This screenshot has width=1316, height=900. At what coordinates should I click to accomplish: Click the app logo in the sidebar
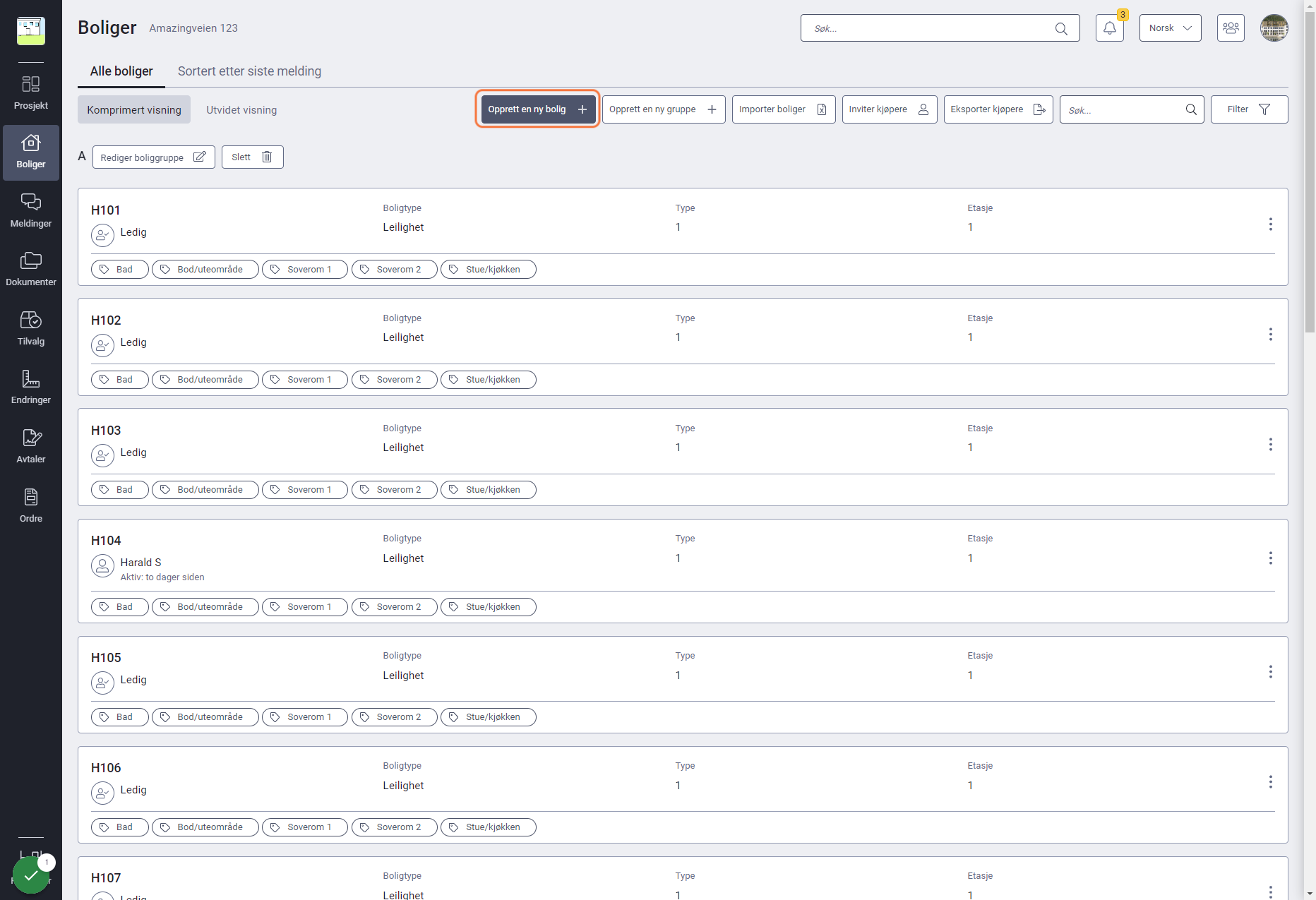pos(31,31)
